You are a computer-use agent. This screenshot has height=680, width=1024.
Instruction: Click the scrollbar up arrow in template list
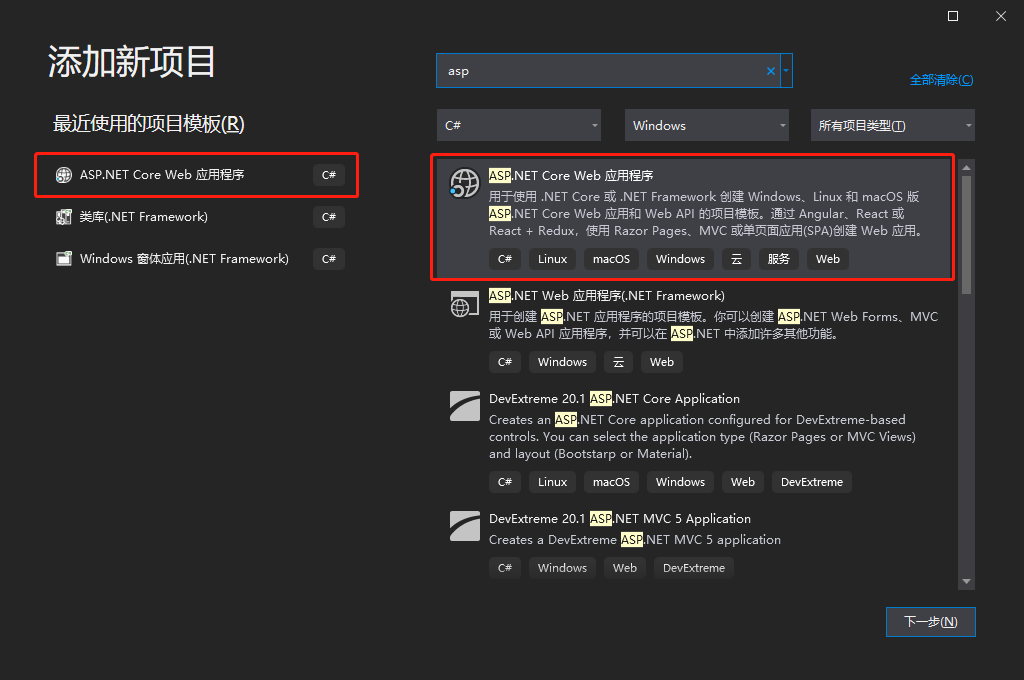967,168
